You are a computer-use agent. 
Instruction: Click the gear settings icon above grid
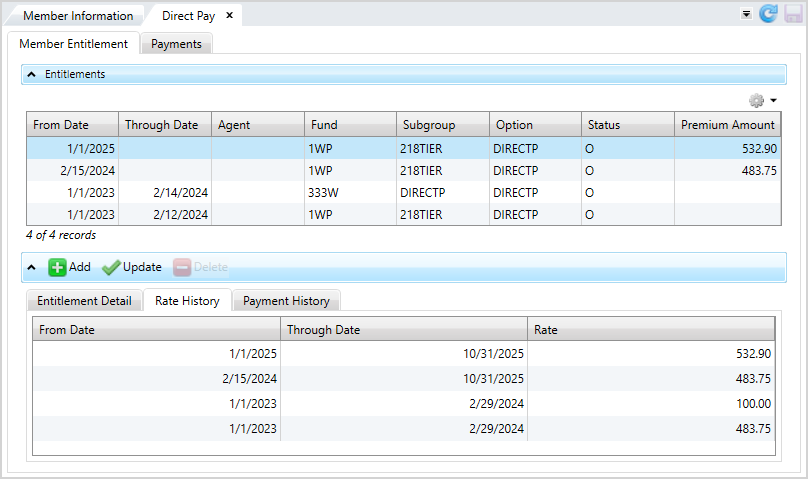pyautogui.click(x=756, y=101)
